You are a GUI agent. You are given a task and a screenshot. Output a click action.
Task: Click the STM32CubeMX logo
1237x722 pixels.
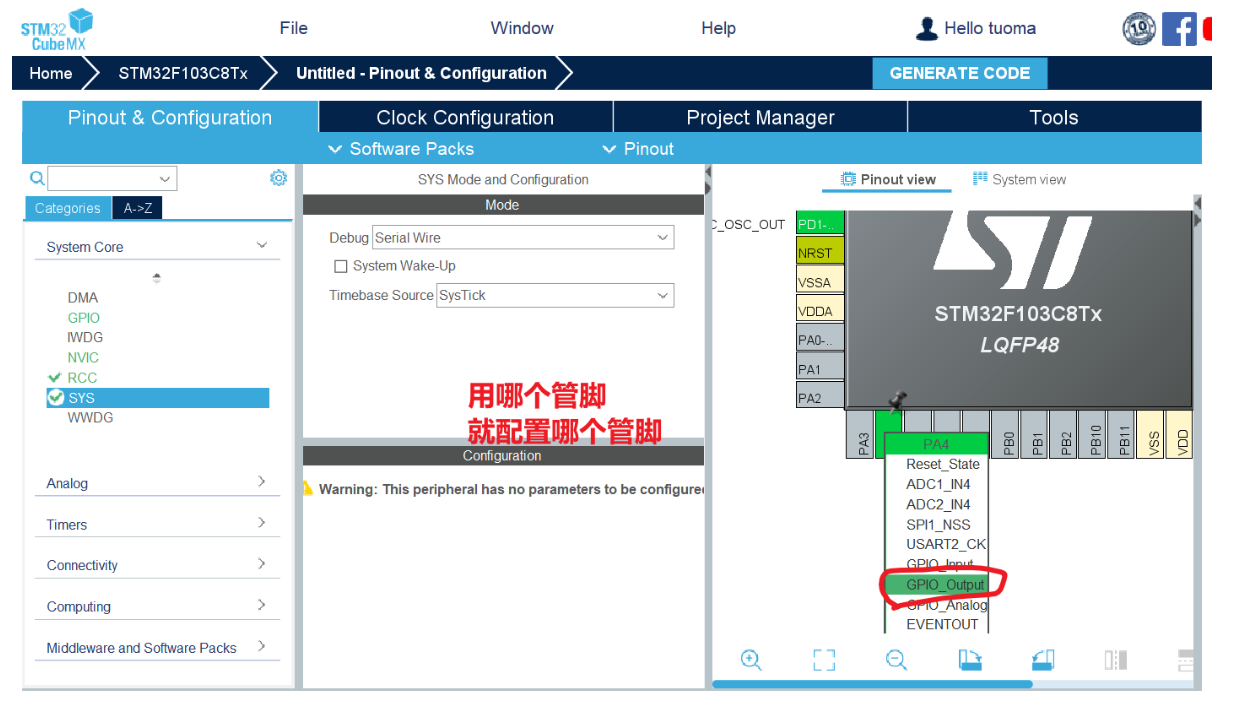coord(56,29)
